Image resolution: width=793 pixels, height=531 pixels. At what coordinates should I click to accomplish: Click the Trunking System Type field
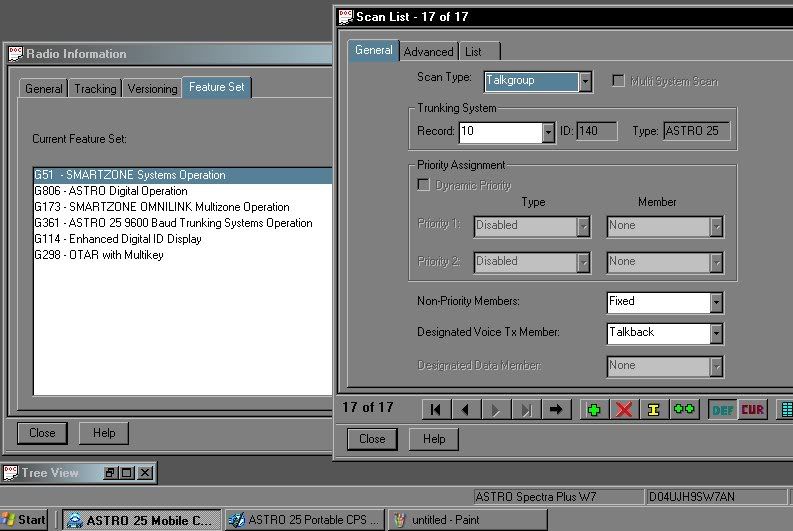pyautogui.click(x=697, y=131)
